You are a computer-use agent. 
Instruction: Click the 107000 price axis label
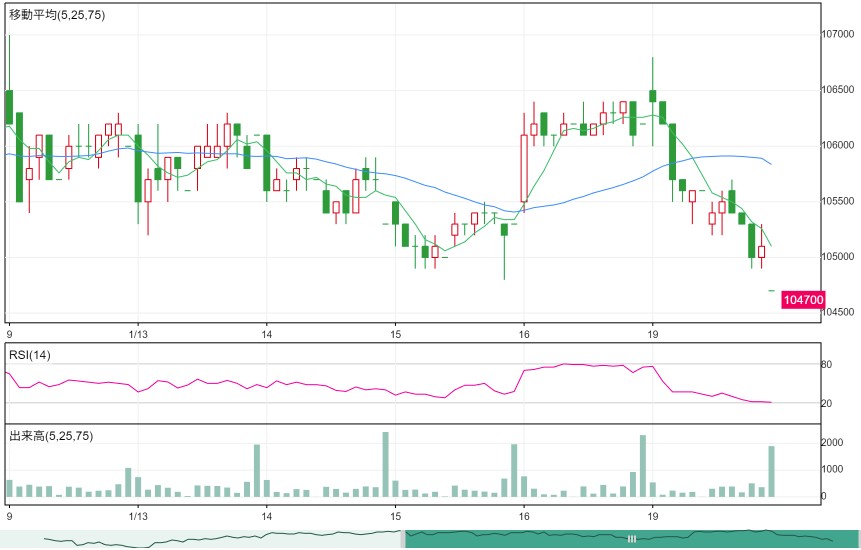(838, 34)
